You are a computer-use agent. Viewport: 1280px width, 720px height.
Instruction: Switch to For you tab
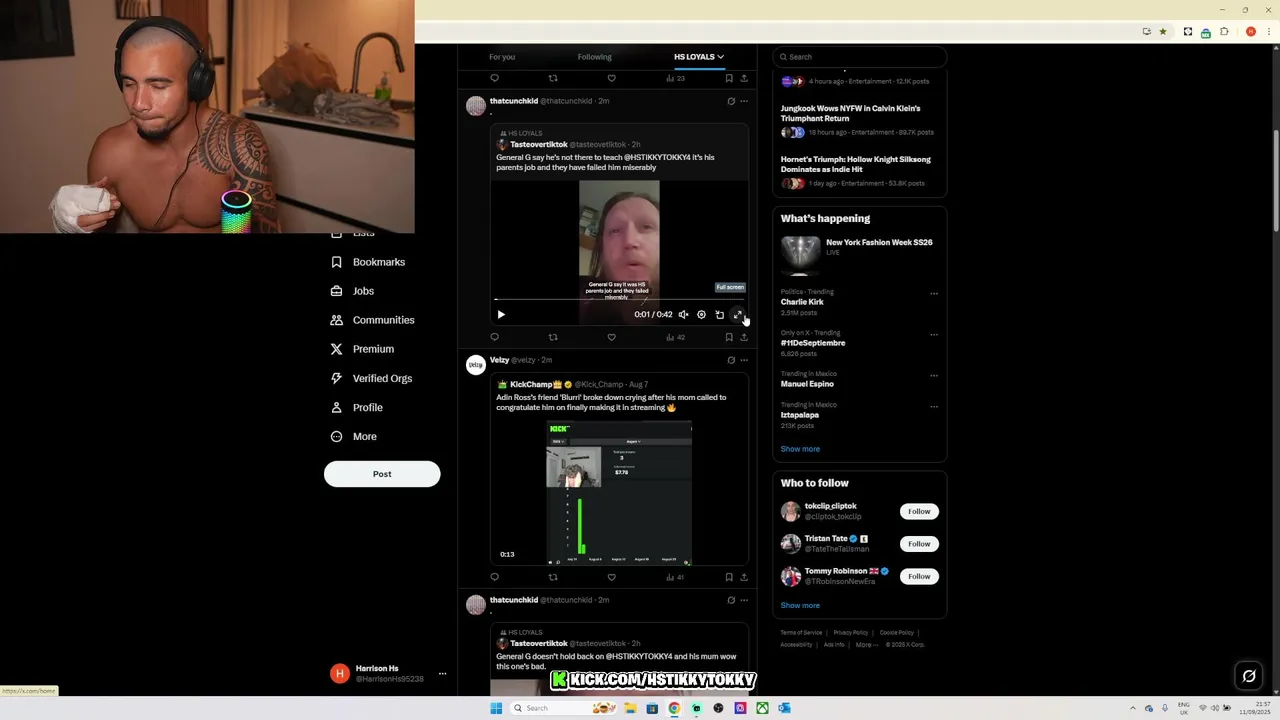tap(502, 57)
